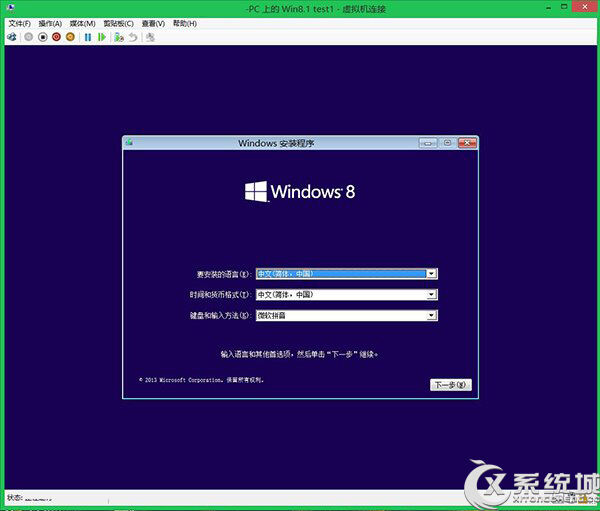Viewport: 600px width, 511px height.
Task: Click the 输入语言和其他首选项 instruction text
Action: [x=299, y=354]
